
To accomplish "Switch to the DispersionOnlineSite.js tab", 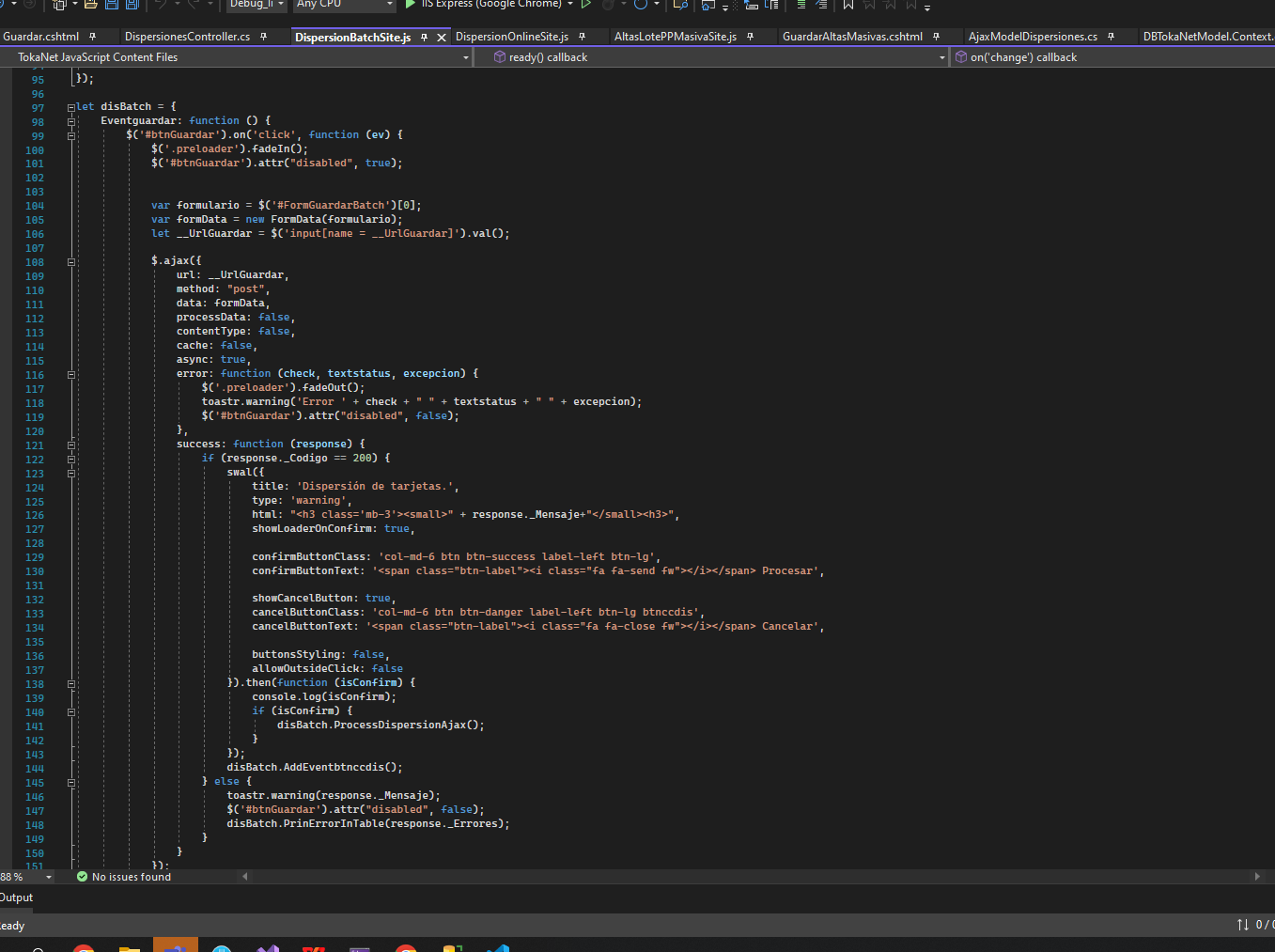I will (512, 37).
